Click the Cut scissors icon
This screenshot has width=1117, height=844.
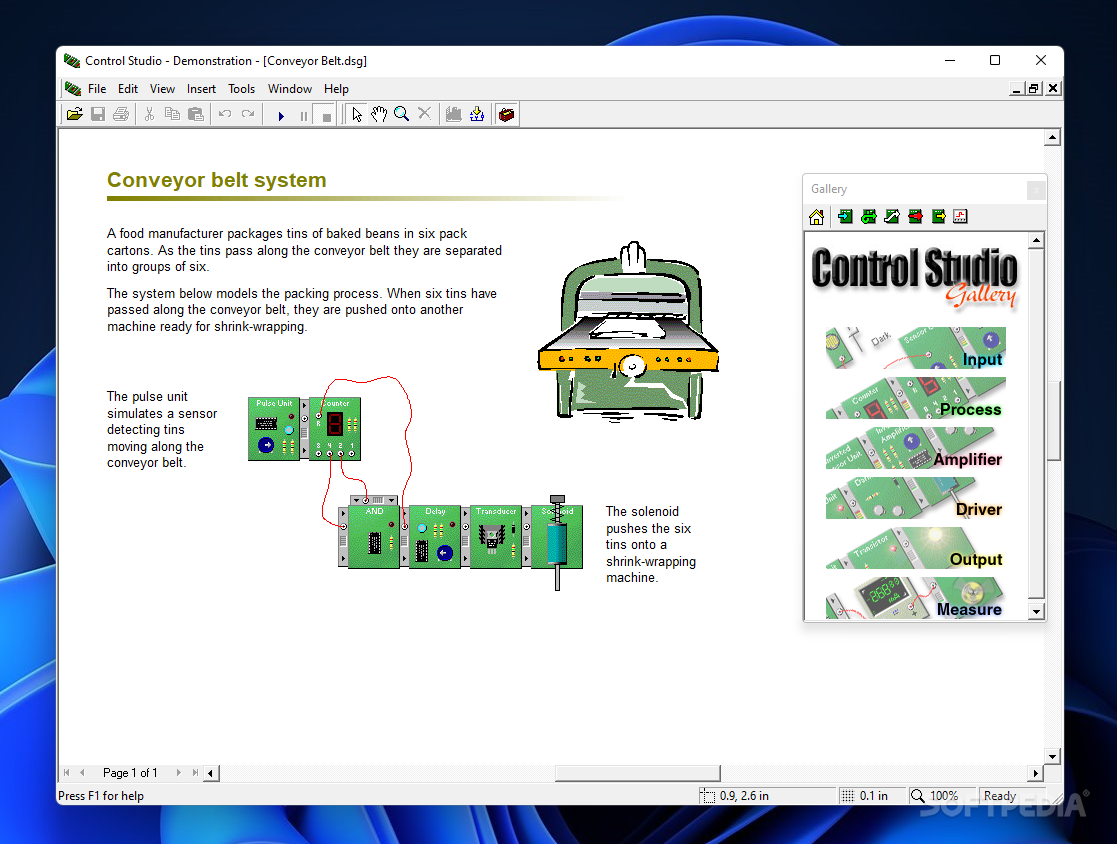pyautogui.click(x=149, y=114)
